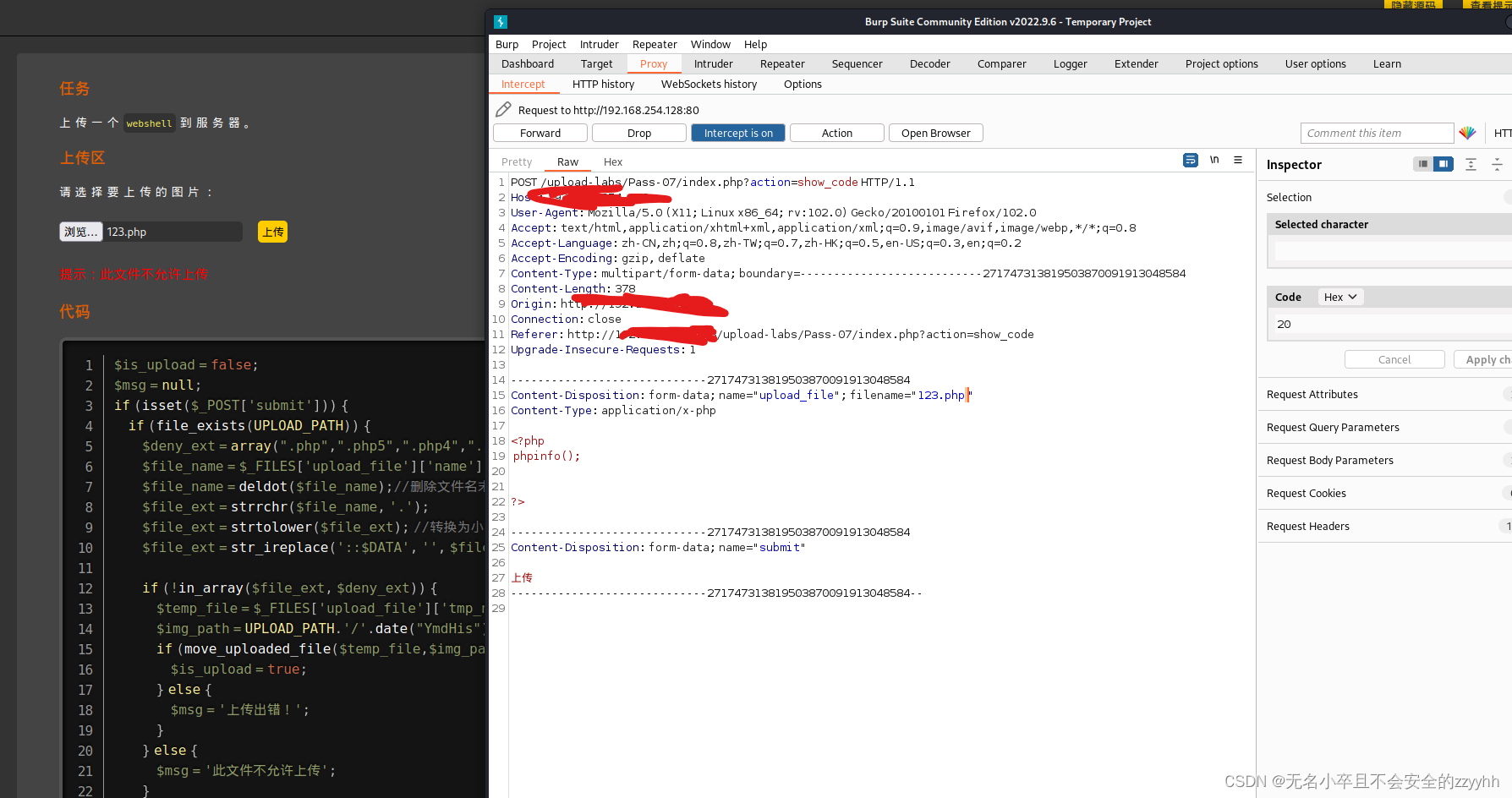Open the proxy Options sub-tab

(x=803, y=84)
